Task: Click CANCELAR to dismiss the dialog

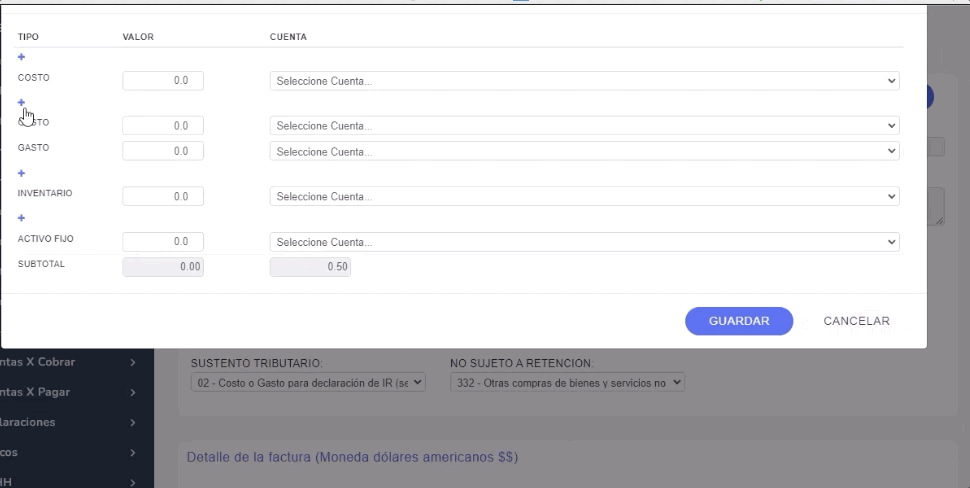Action: [856, 321]
